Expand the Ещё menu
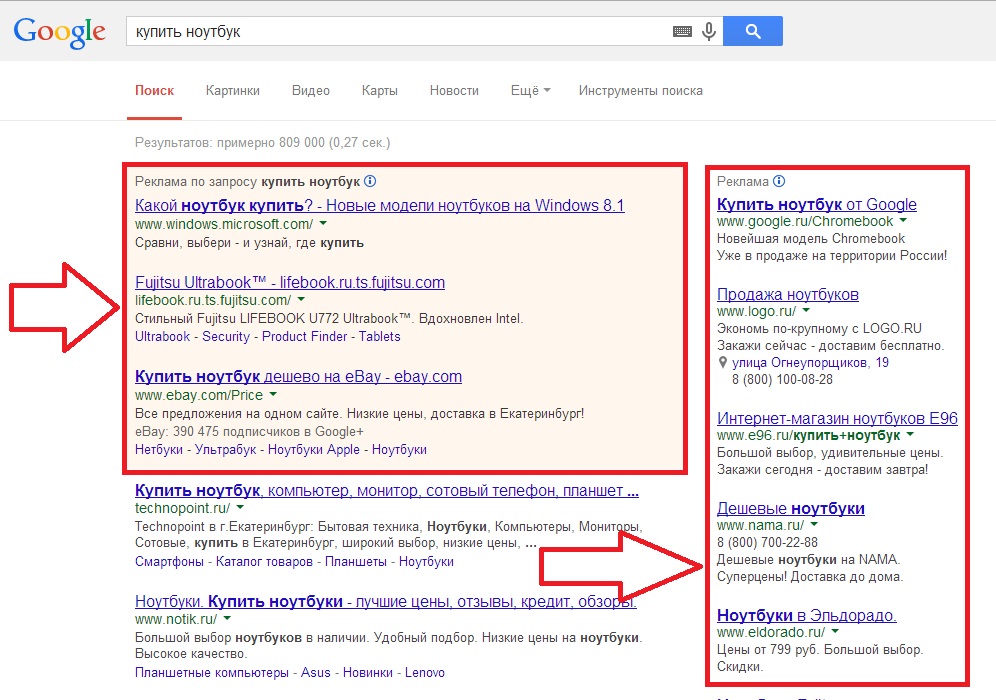996x700 pixels. tap(530, 91)
